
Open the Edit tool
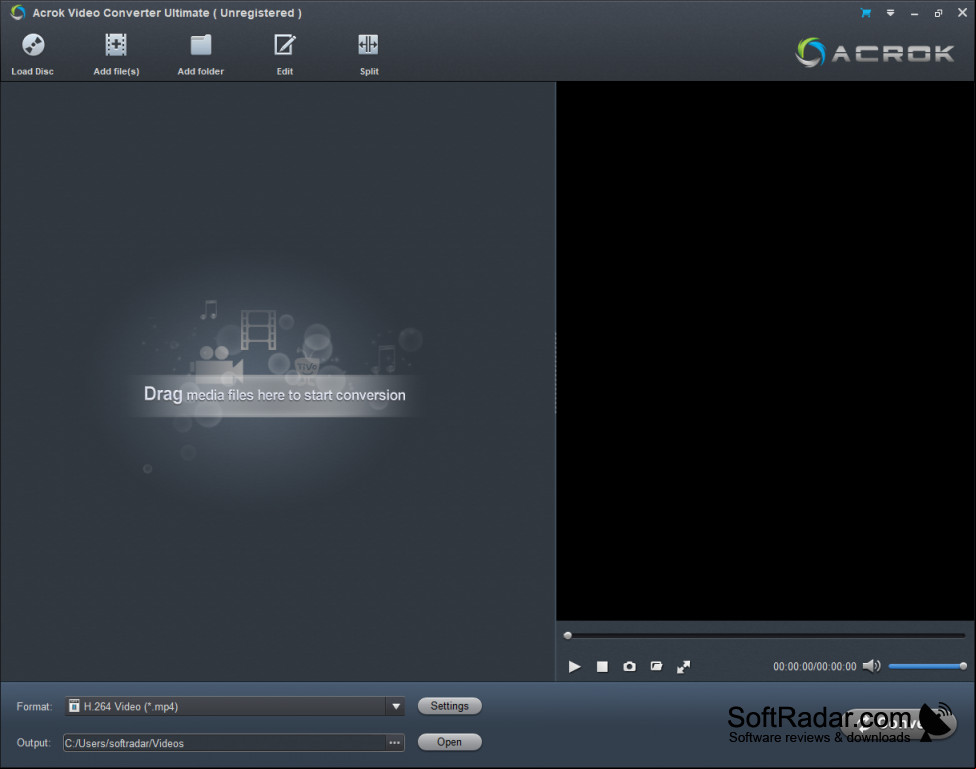(x=284, y=54)
